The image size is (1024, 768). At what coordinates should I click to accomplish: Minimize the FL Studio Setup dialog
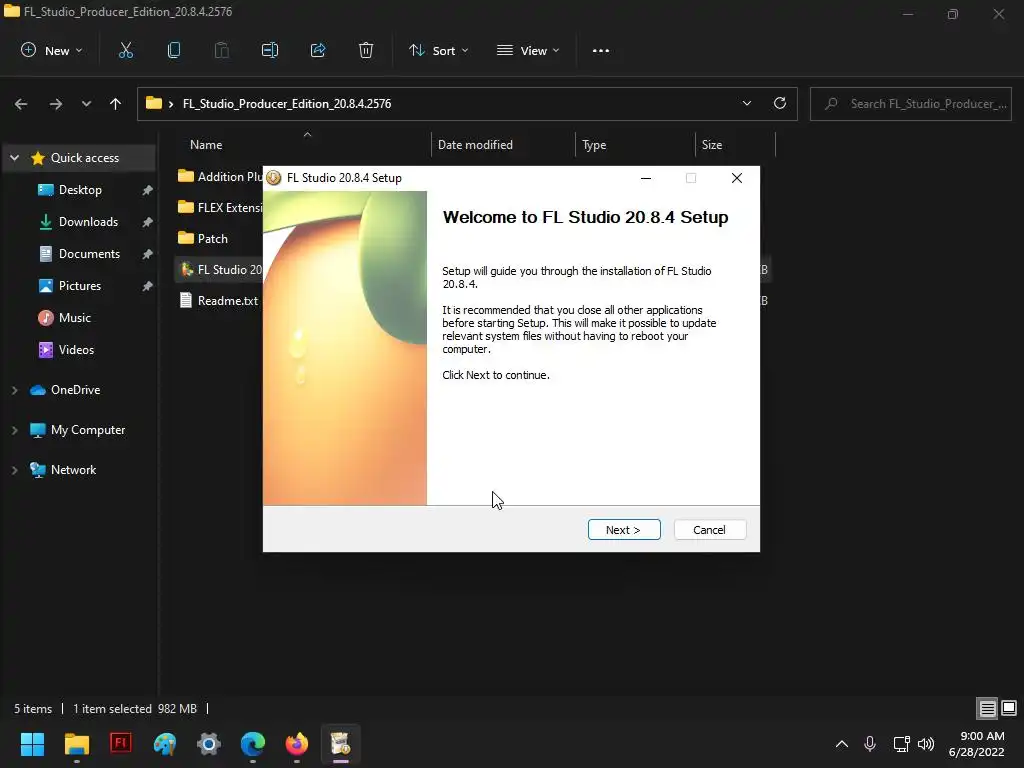tap(646, 178)
